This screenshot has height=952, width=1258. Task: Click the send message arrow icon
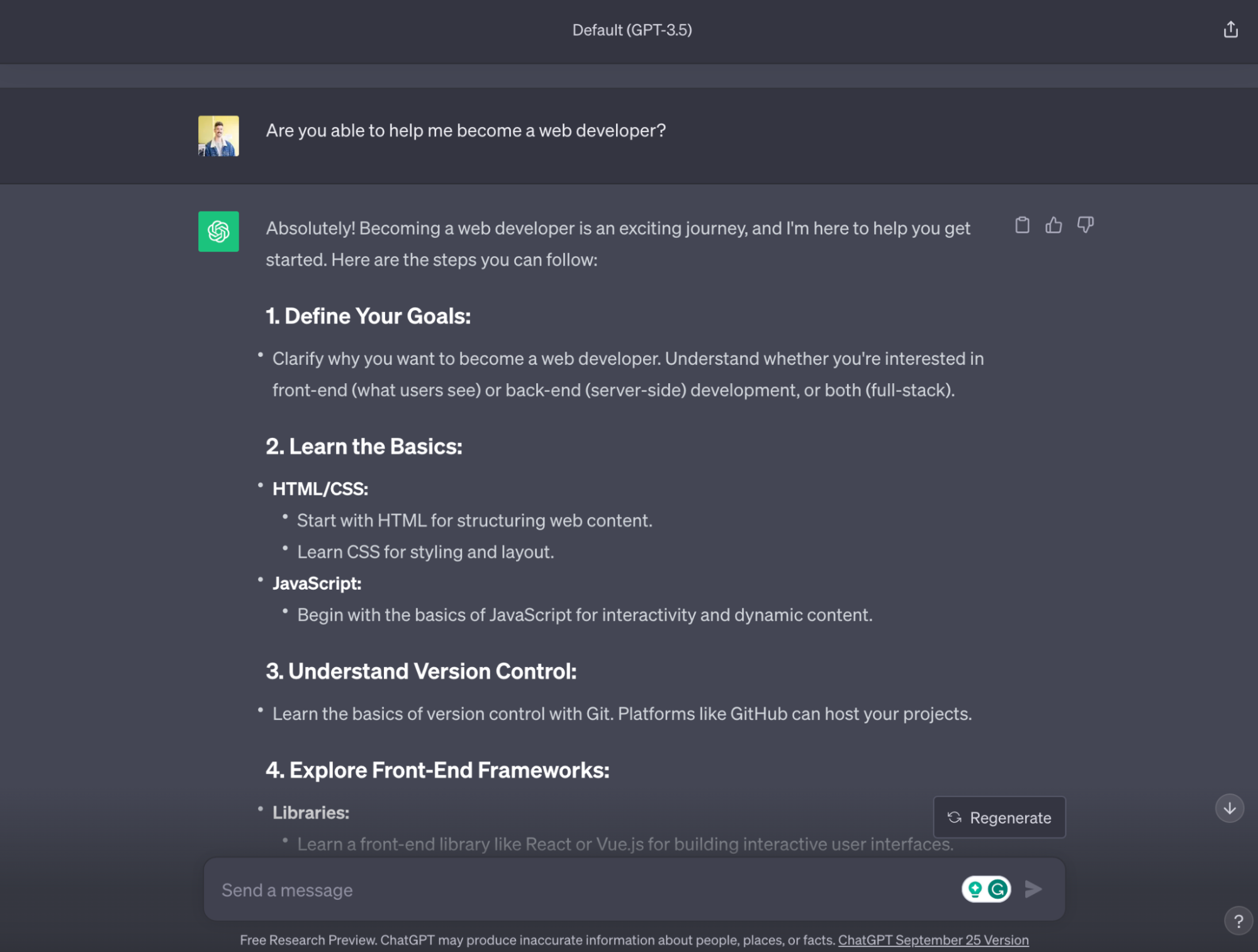tap(1033, 888)
